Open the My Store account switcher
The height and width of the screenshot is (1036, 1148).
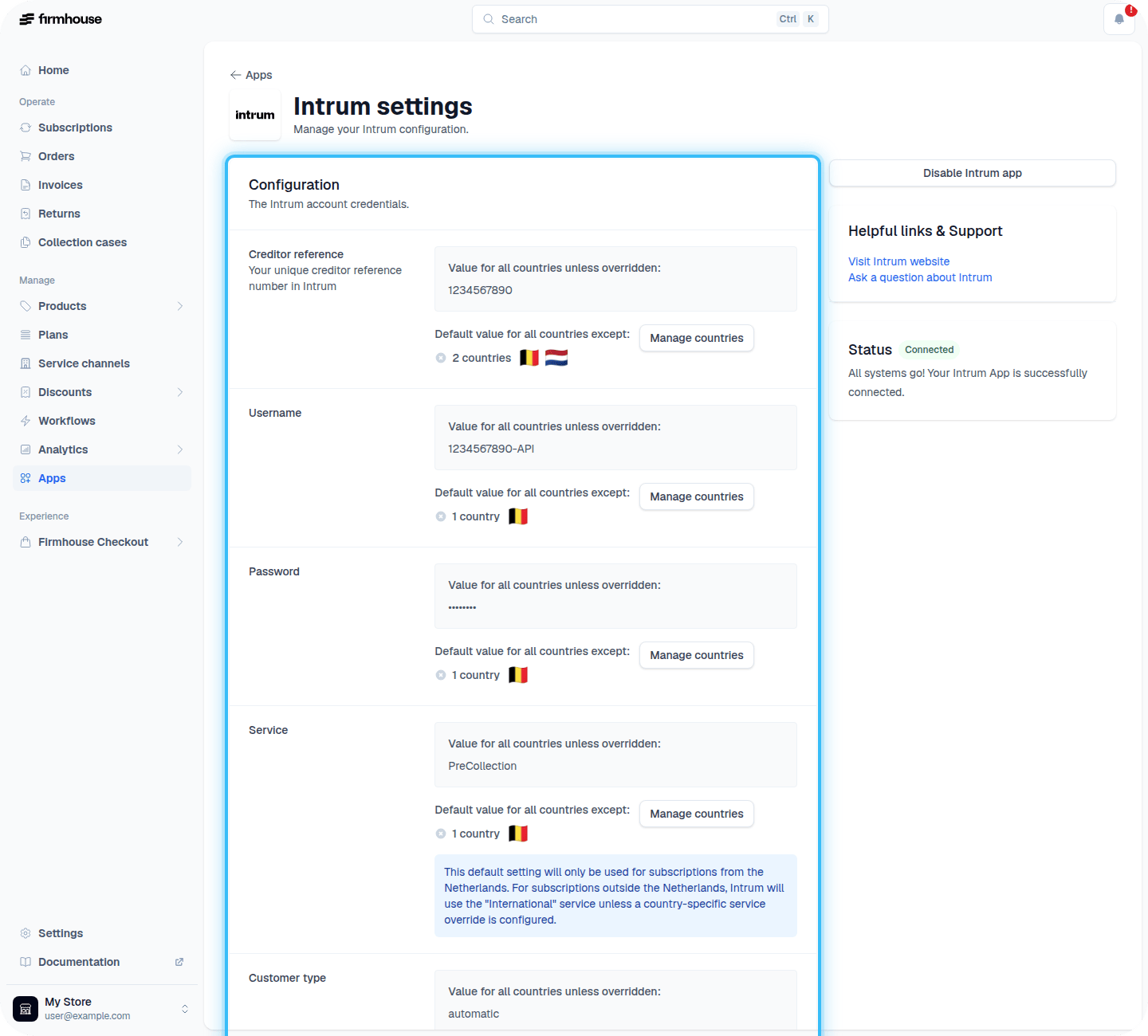pyautogui.click(x=102, y=1009)
